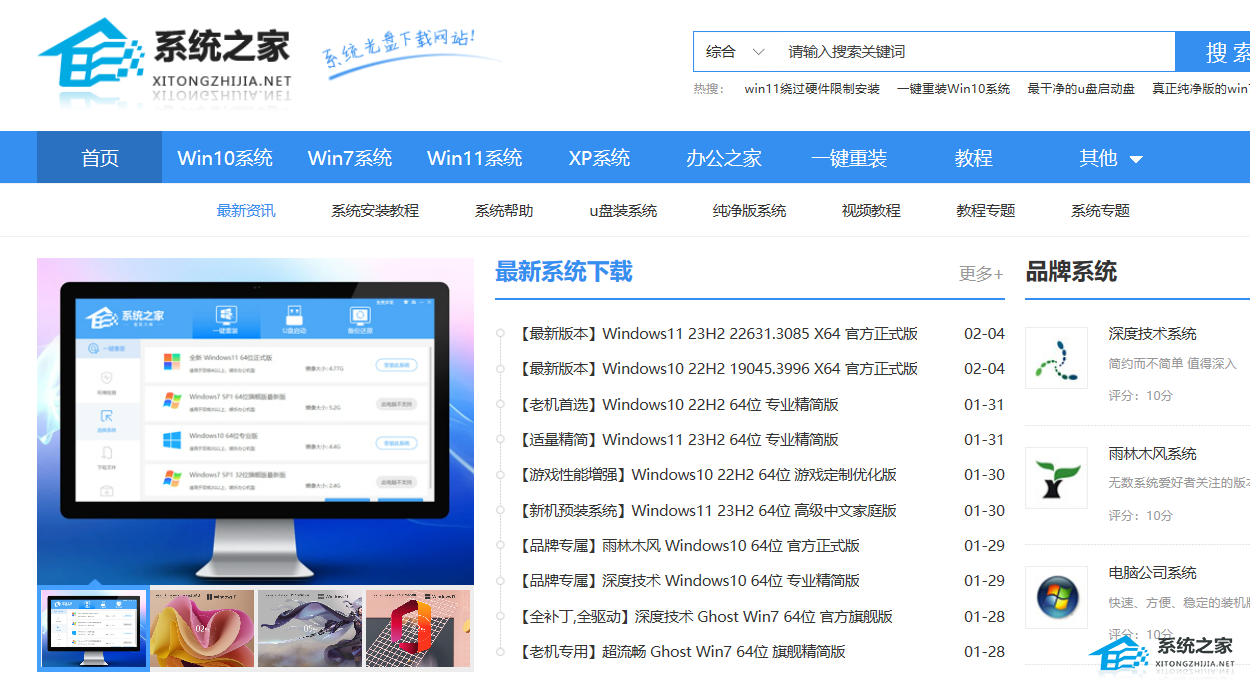Go to the 首页 nav tab
Screen dimensions: 1250x682
(100, 158)
